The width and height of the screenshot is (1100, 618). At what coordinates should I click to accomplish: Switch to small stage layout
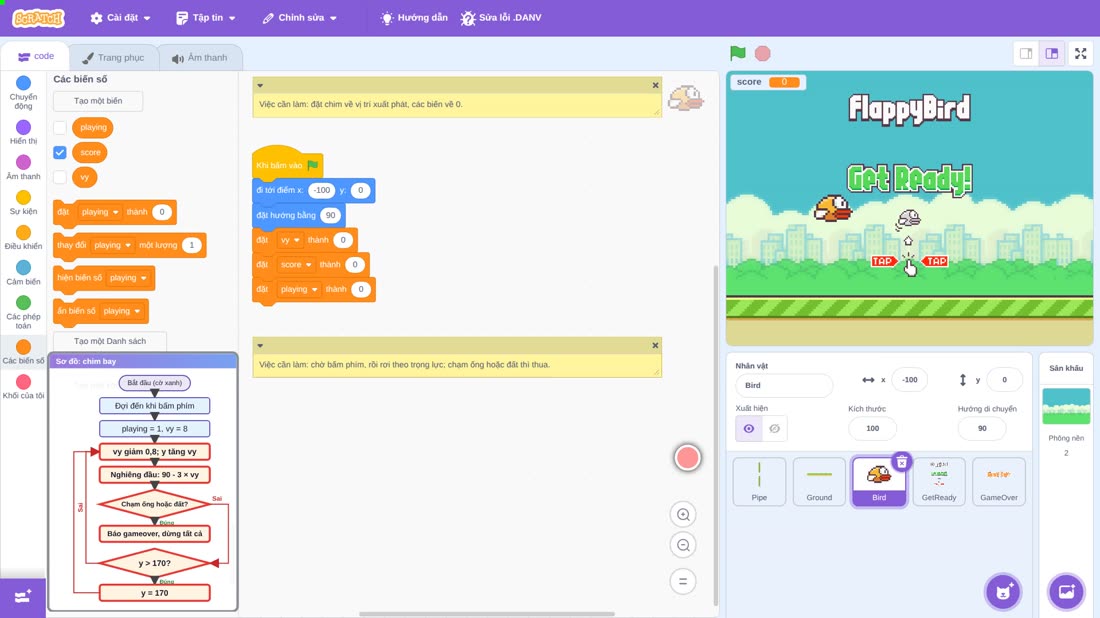[1026, 53]
